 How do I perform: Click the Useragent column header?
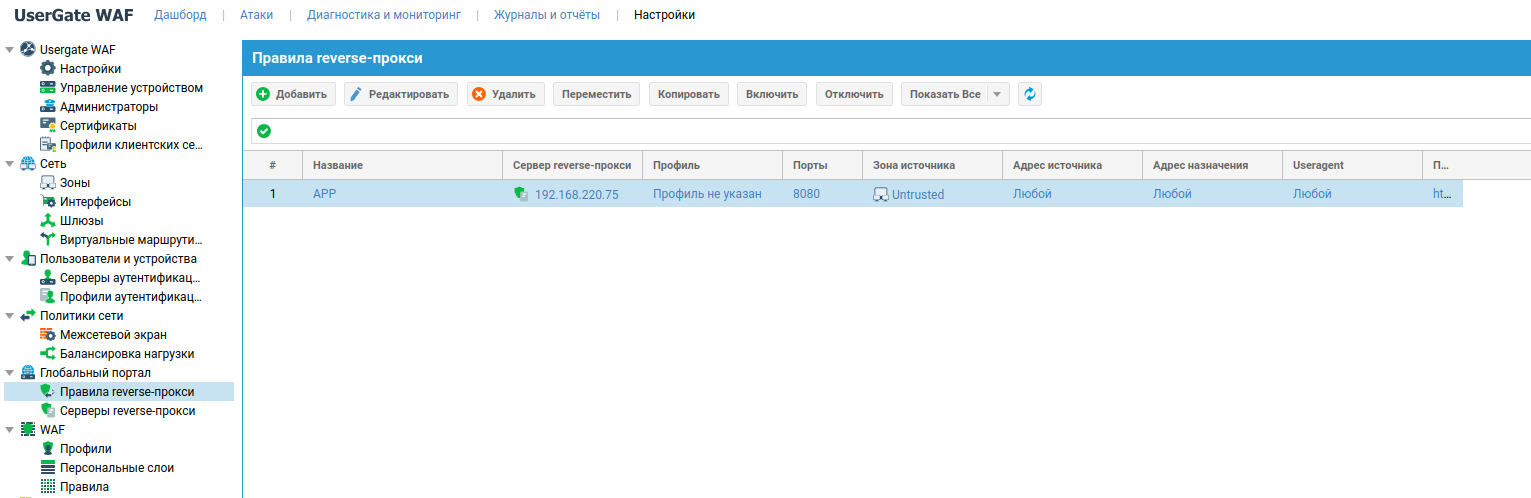click(x=1352, y=165)
